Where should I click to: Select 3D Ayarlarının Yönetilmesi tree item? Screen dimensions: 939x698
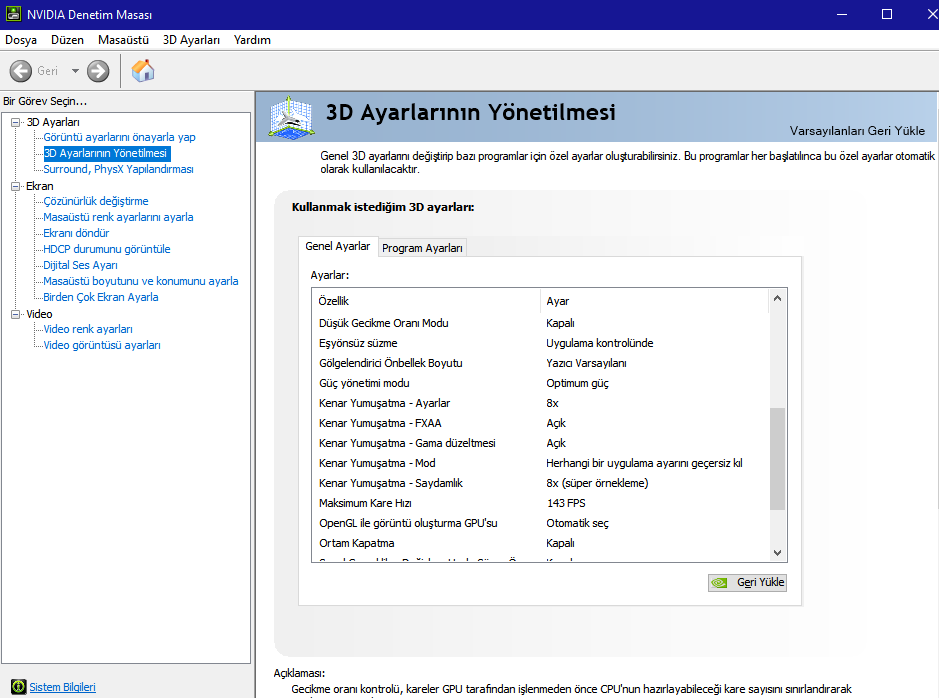105,153
